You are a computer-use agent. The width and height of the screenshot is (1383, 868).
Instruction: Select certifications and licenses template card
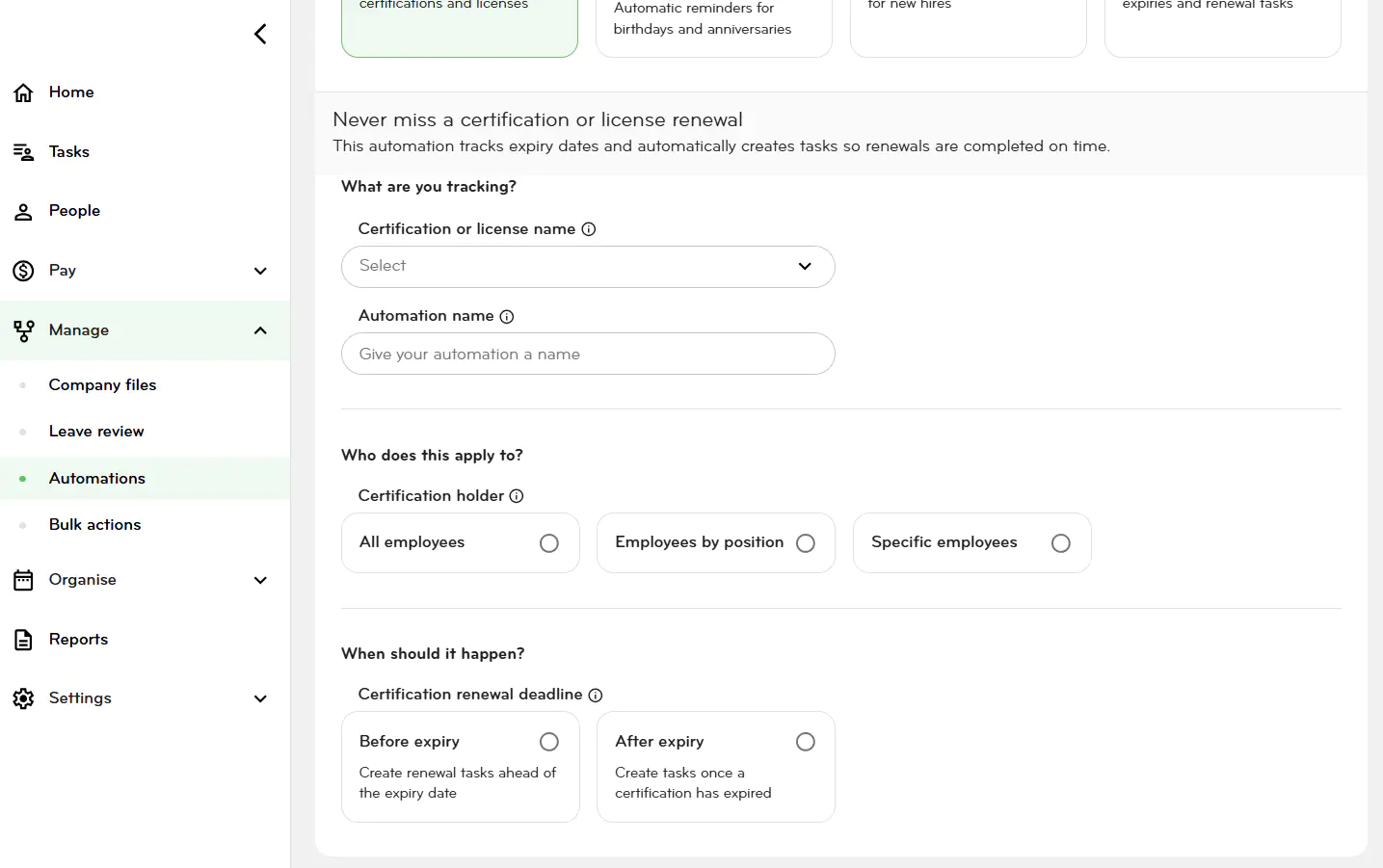coord(460,27)
